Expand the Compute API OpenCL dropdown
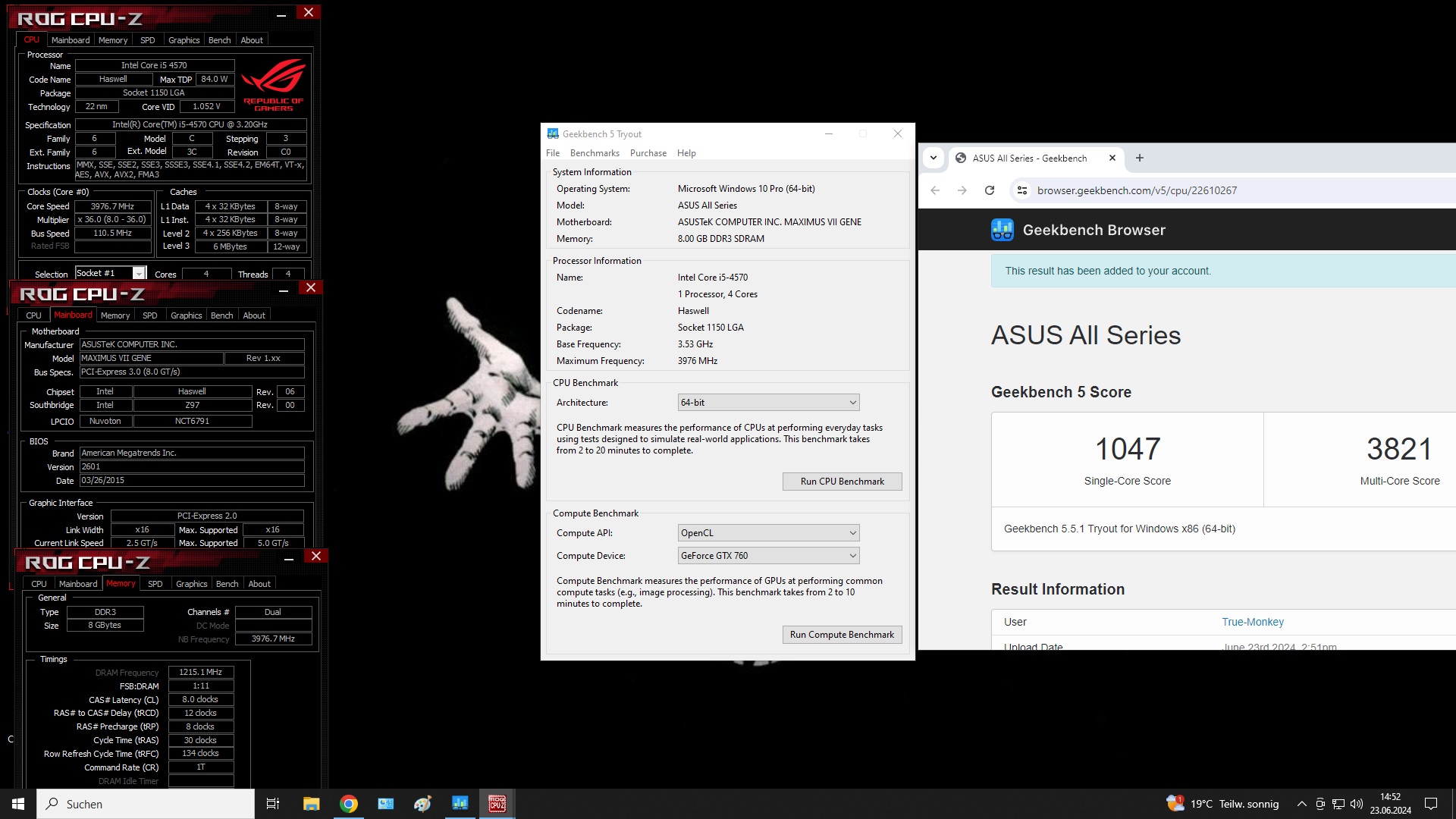 [x=768, y=533]
